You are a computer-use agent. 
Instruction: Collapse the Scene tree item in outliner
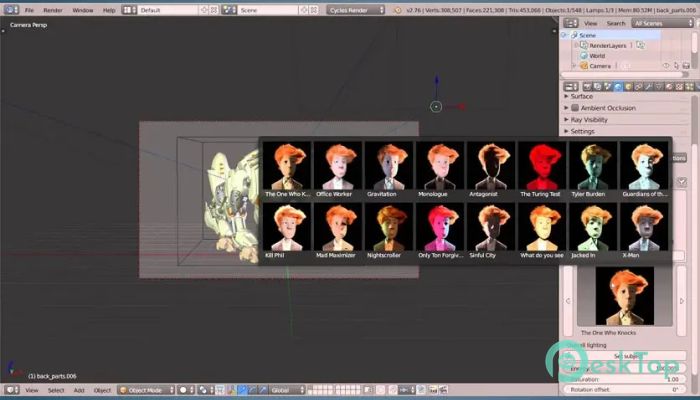point(565,35)
